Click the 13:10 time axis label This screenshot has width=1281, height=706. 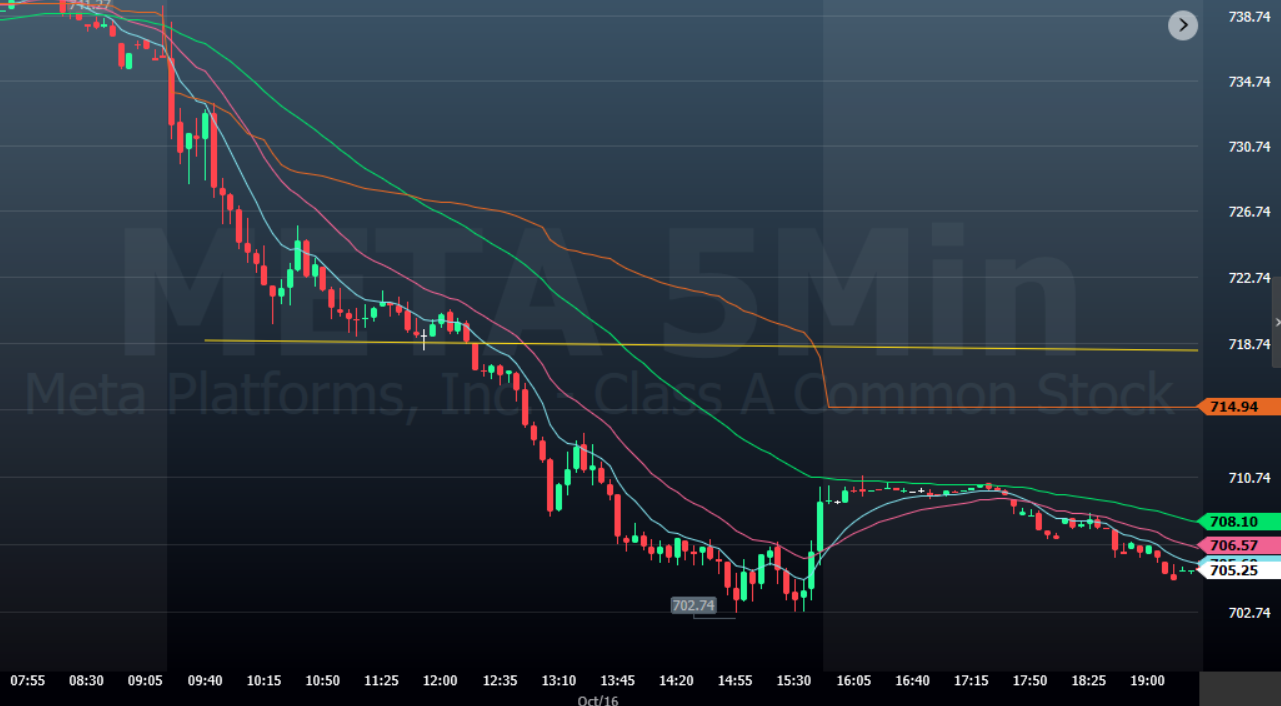click(558, 681)
